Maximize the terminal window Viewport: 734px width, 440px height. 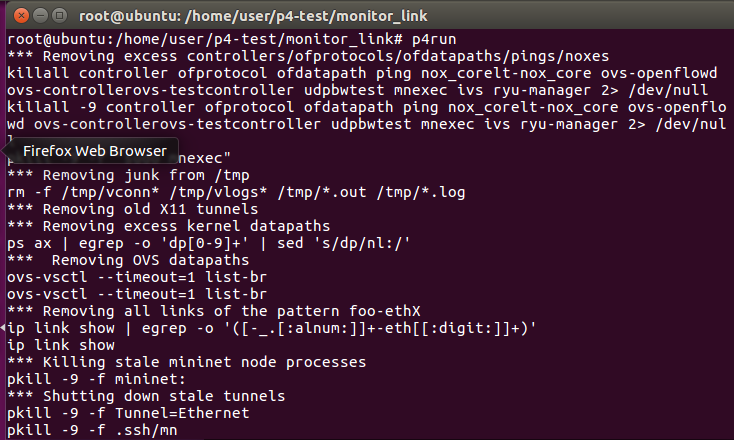[x=59, y=16]
